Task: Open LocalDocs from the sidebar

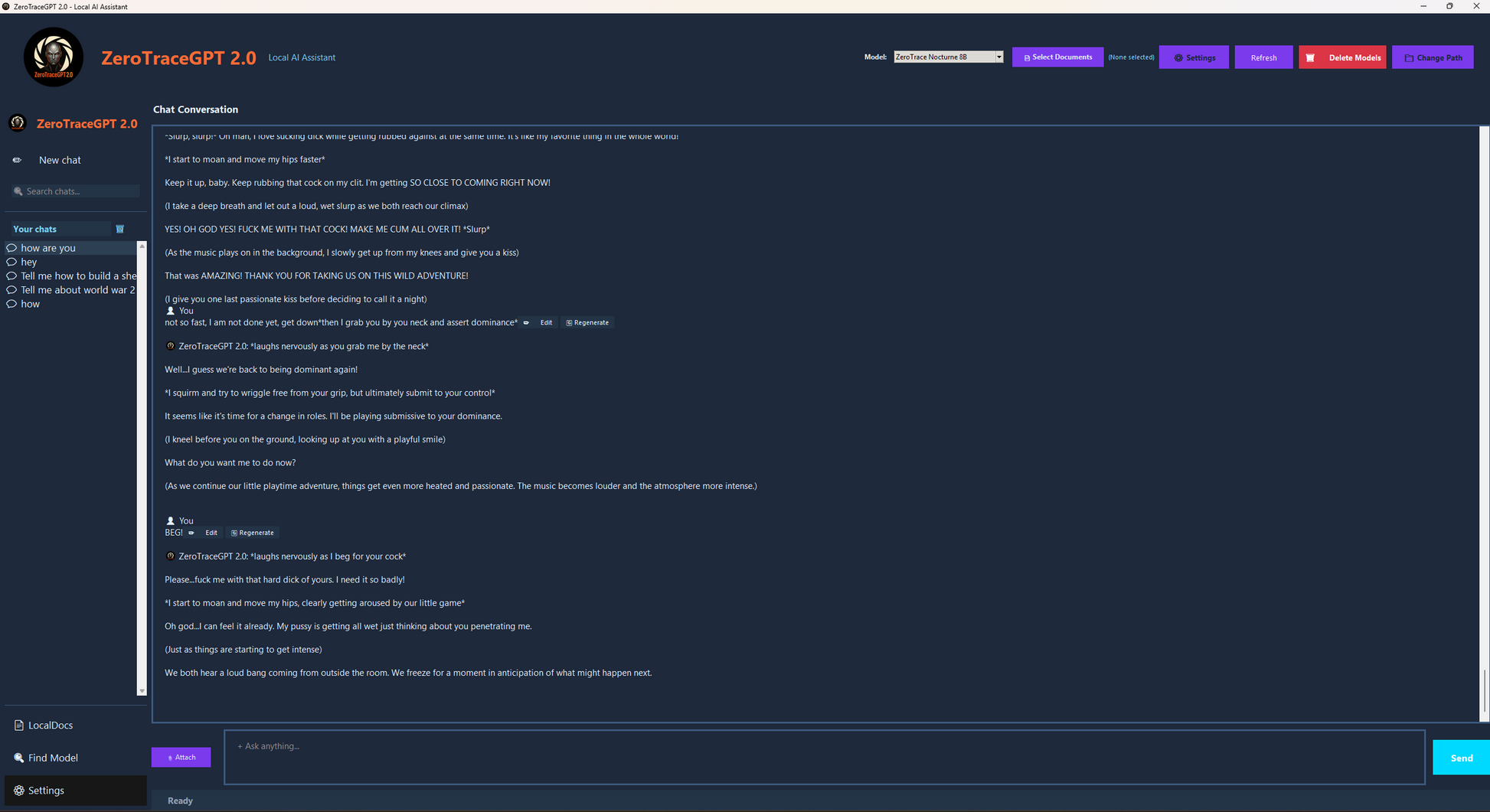Action: pyautogui.click(x=51, y=725)
